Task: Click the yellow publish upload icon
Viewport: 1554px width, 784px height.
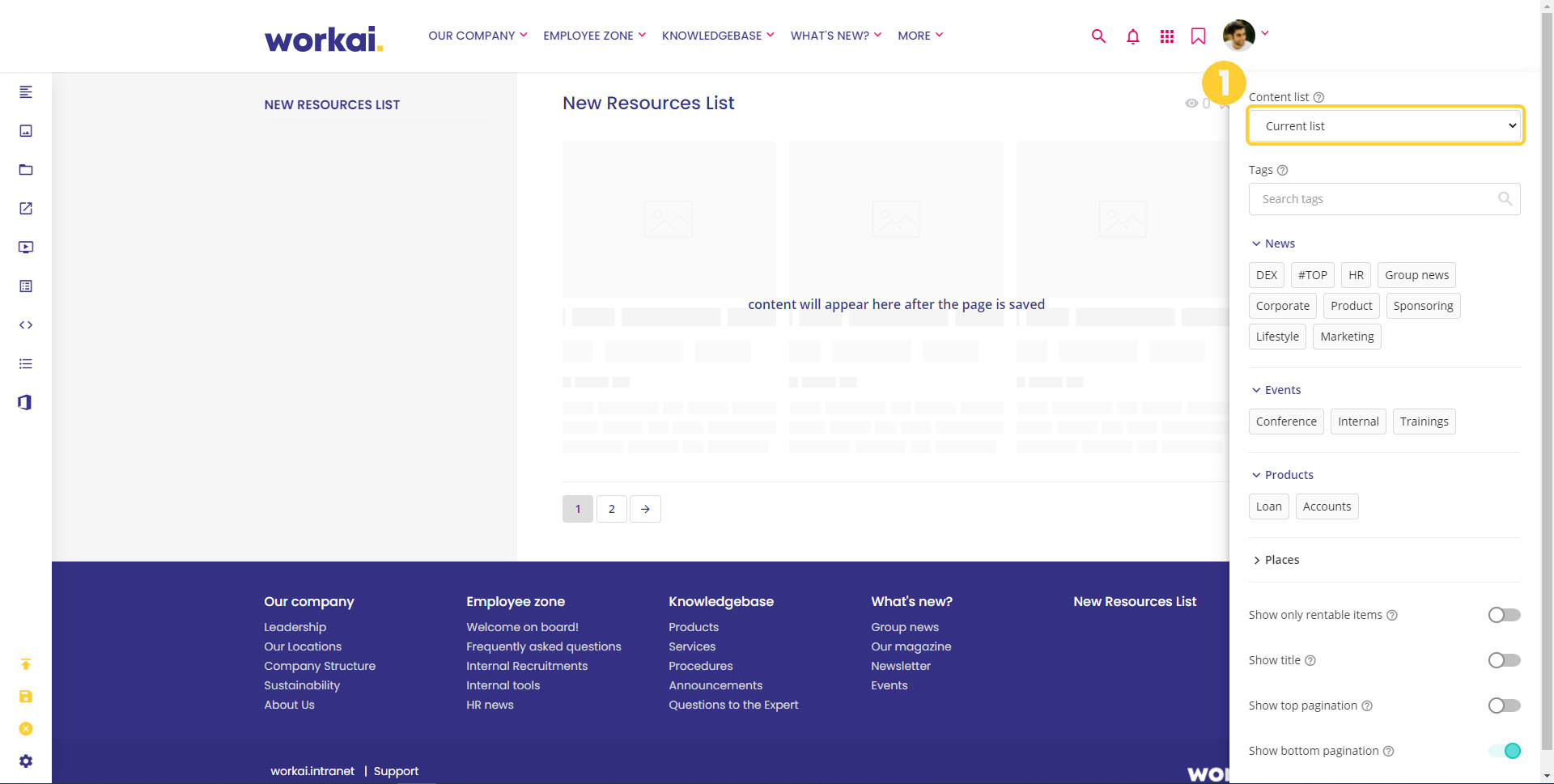Action: (26, 664)
